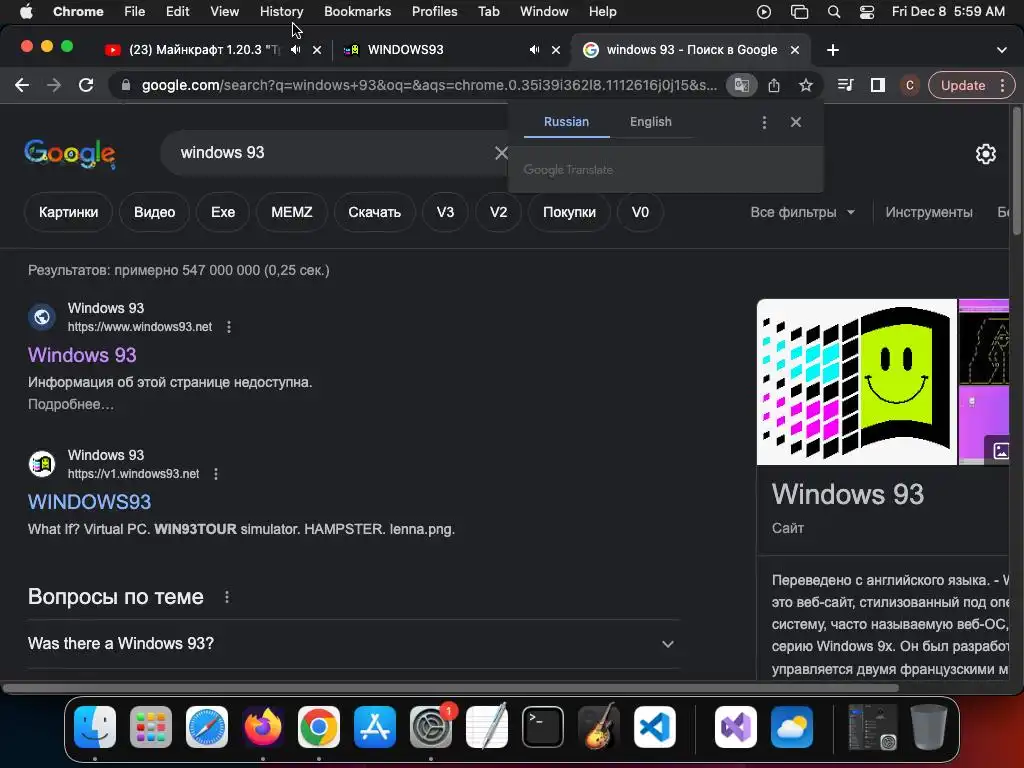The width and height of the screenshot is (1024, 768).
Task: Select the V2 filter chip
Action: click(x=498, y=212)
